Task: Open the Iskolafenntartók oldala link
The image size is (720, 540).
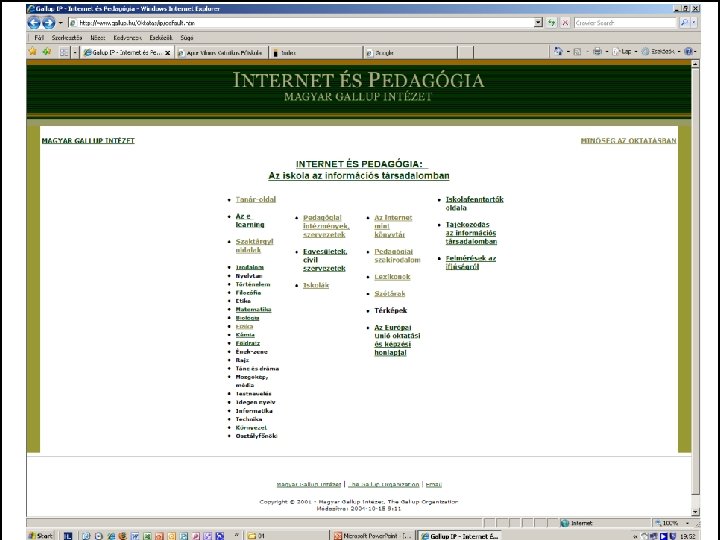Action: (x=474, y=203)
